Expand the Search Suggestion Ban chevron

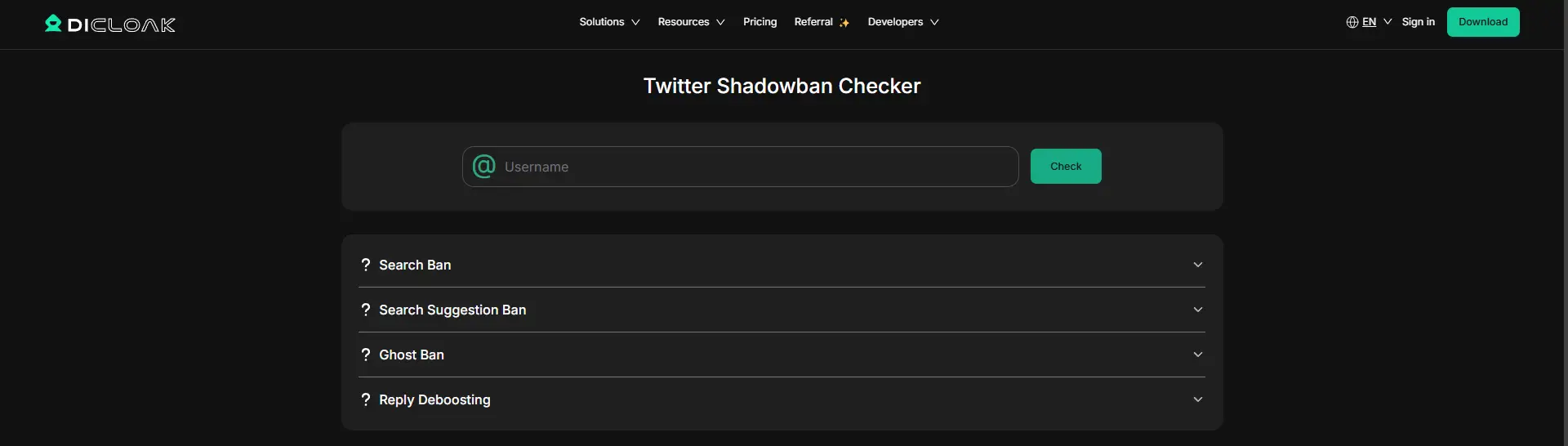(1197, 310)
